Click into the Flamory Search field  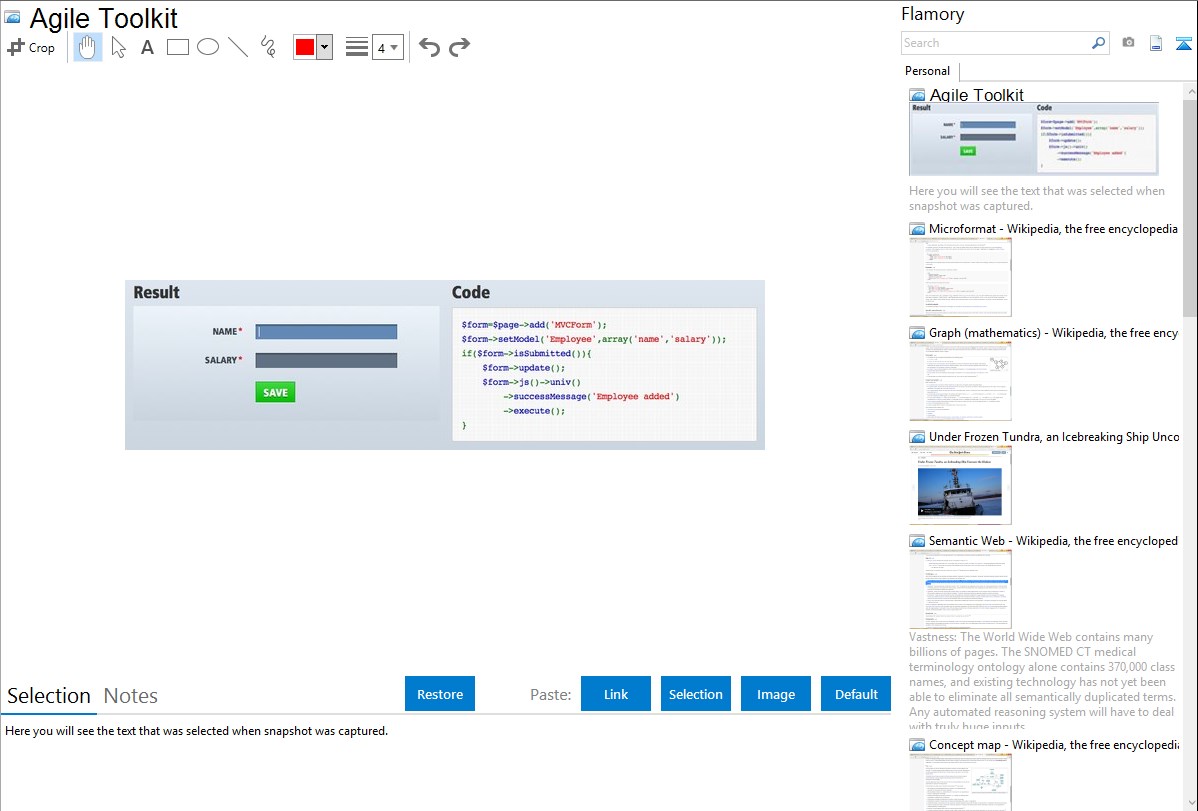(996, 43)
